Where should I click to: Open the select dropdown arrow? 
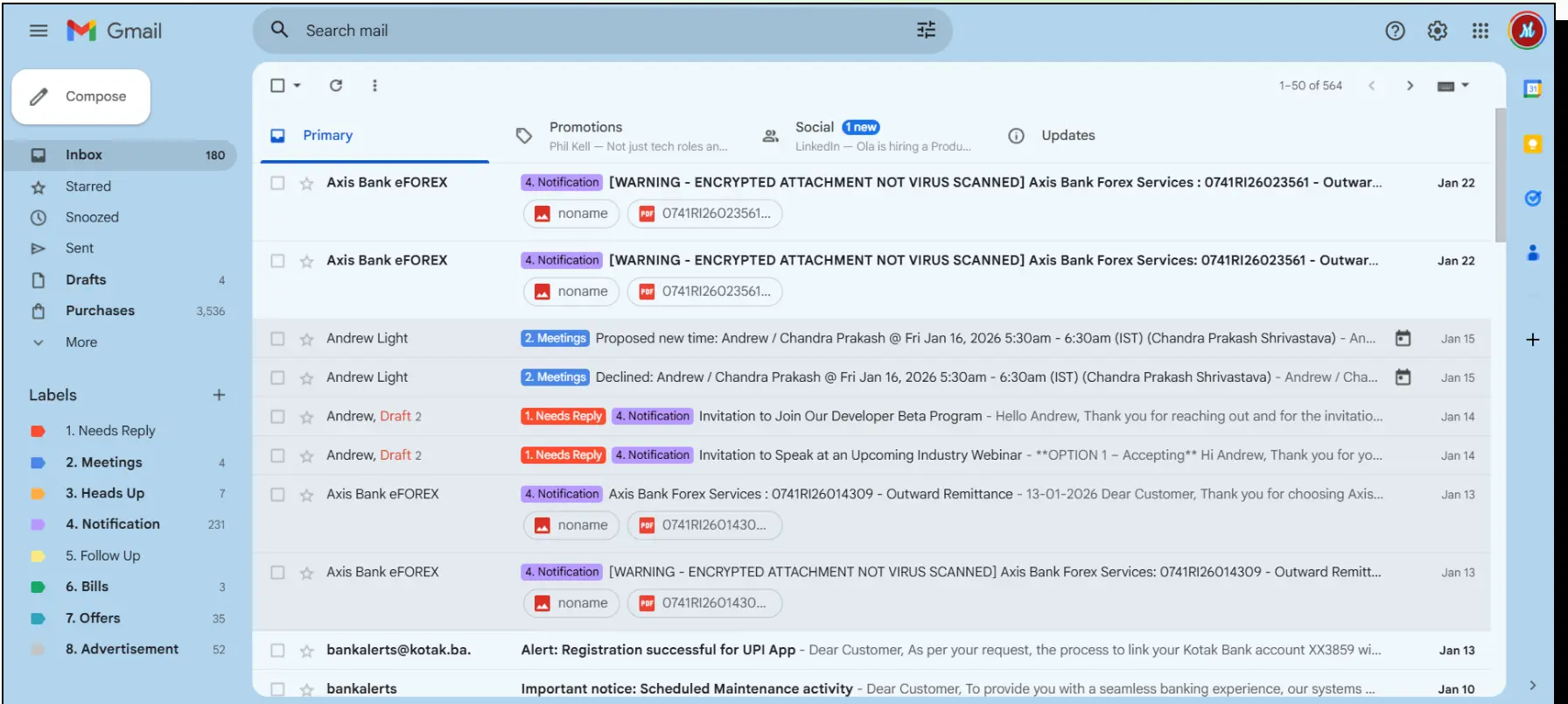tap(297, 85)
